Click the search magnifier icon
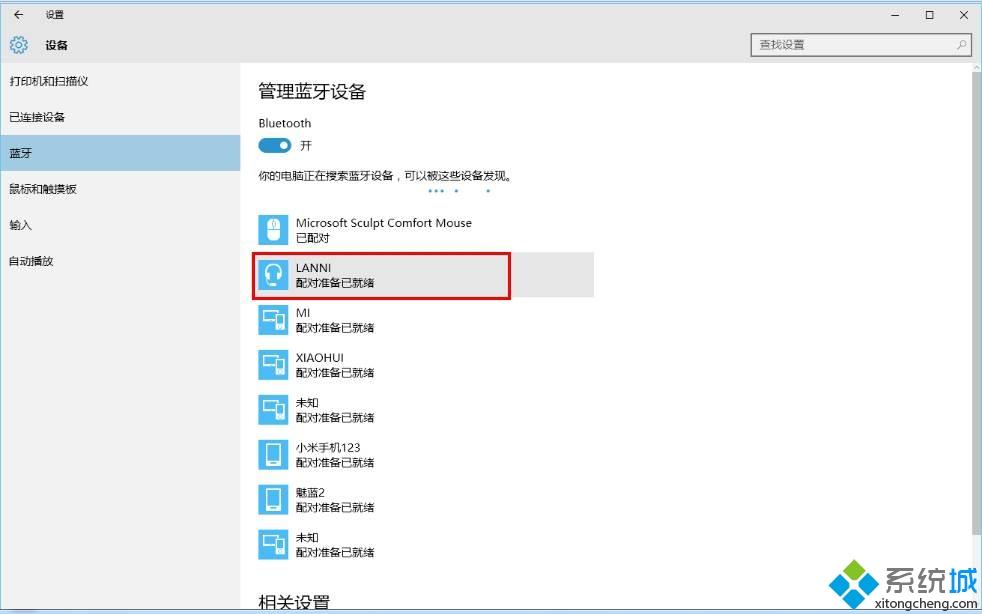This screenshot has width=982, height=614. 961,44
